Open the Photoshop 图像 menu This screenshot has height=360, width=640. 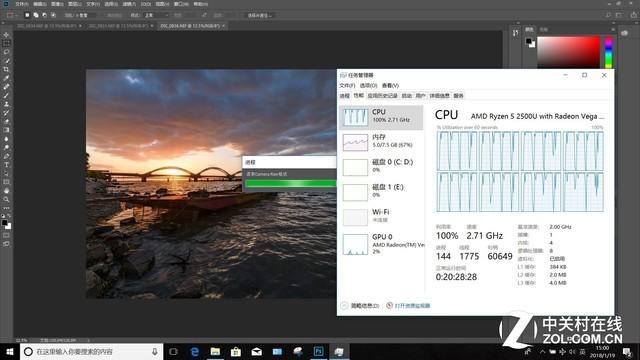(57, 4)
